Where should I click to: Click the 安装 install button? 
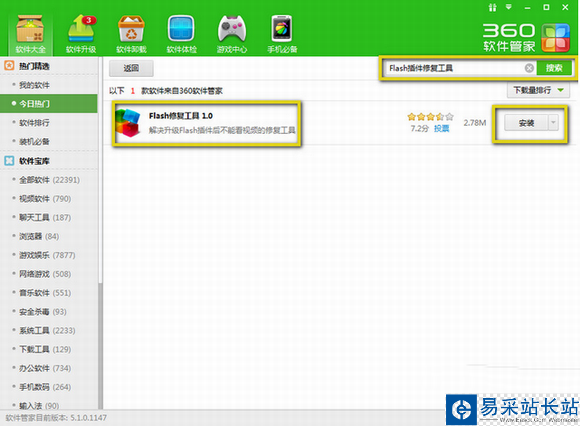[x=526, y=123]
